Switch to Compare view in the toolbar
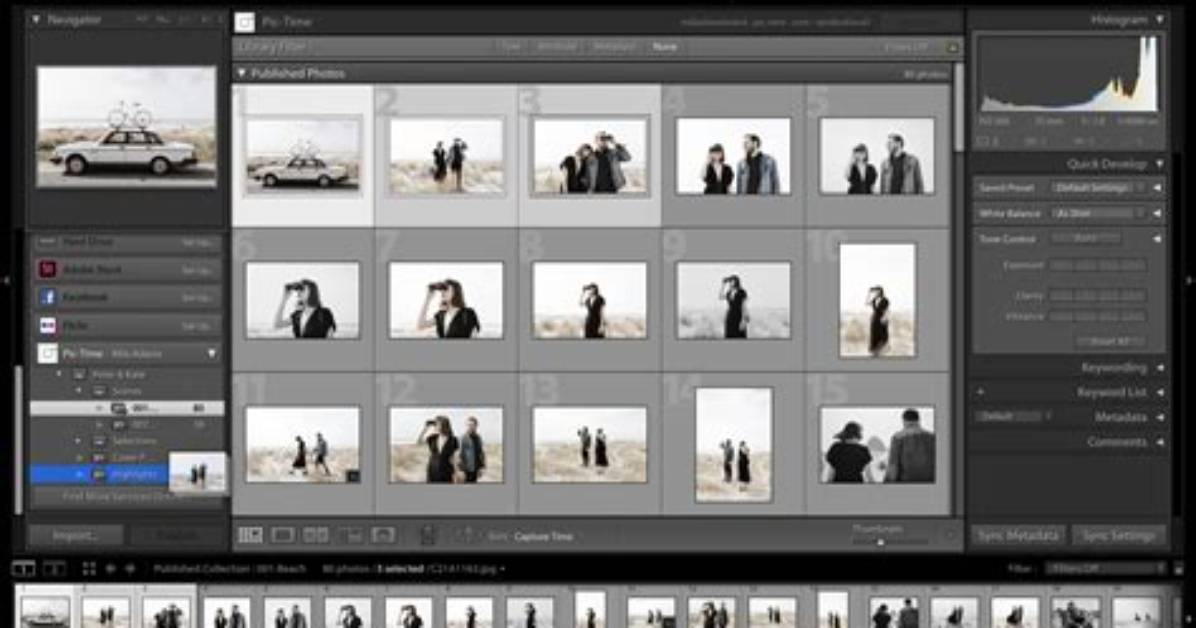This screenshot has height=628, width=1196. 316,536
